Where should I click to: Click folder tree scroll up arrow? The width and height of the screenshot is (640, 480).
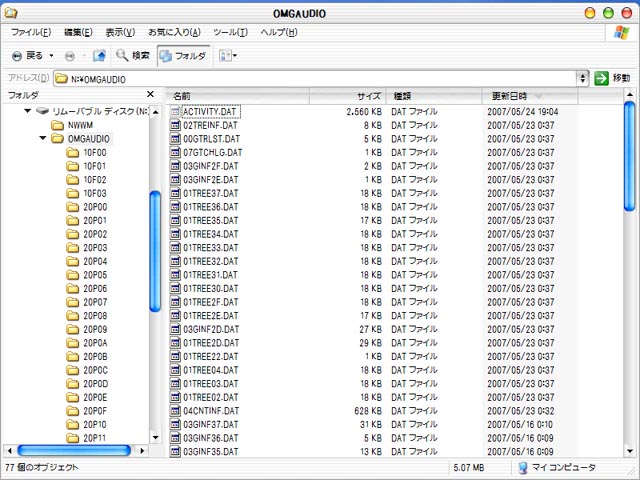point(155,111)
